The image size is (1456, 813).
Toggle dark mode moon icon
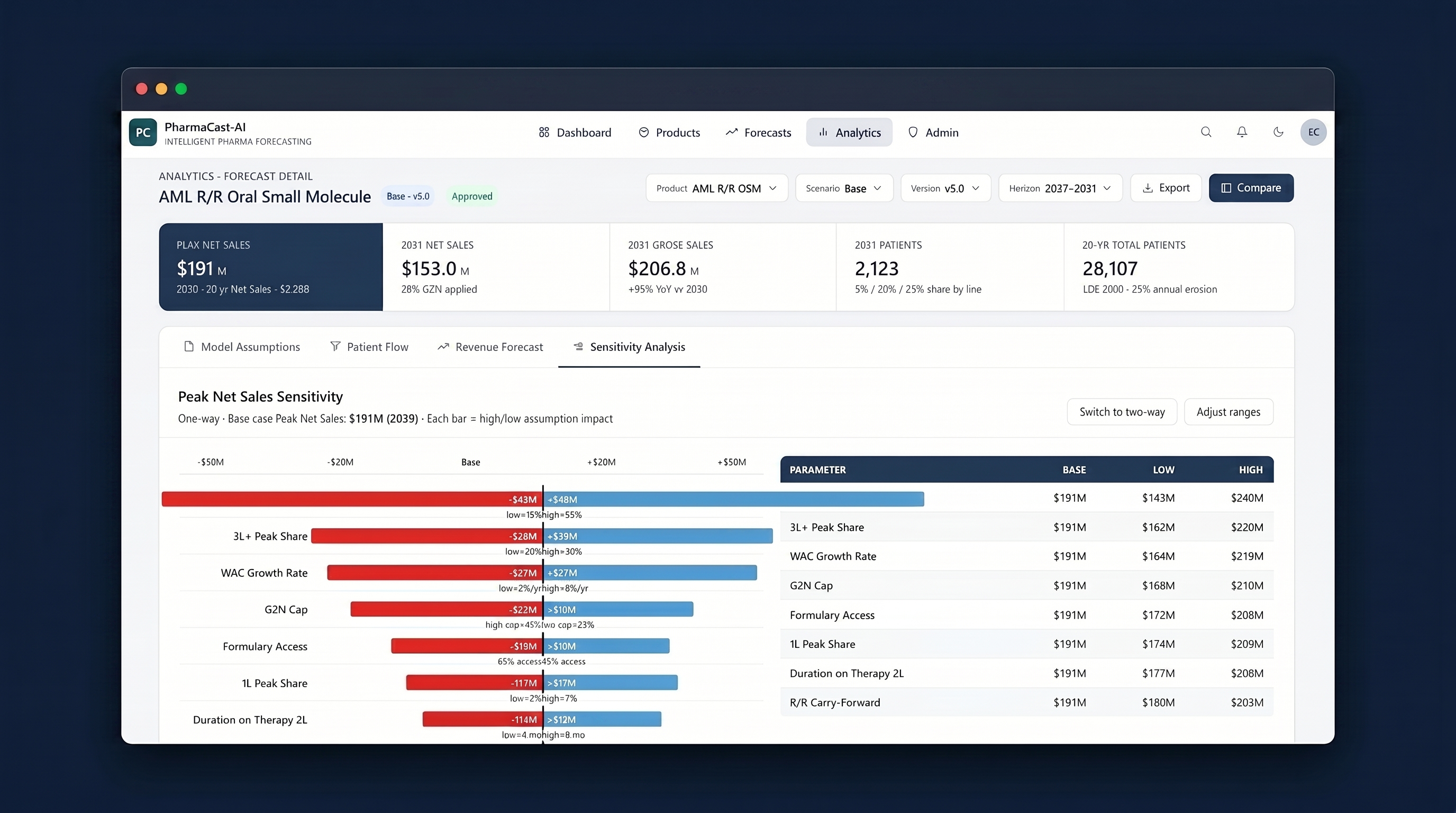[1279, 132]
